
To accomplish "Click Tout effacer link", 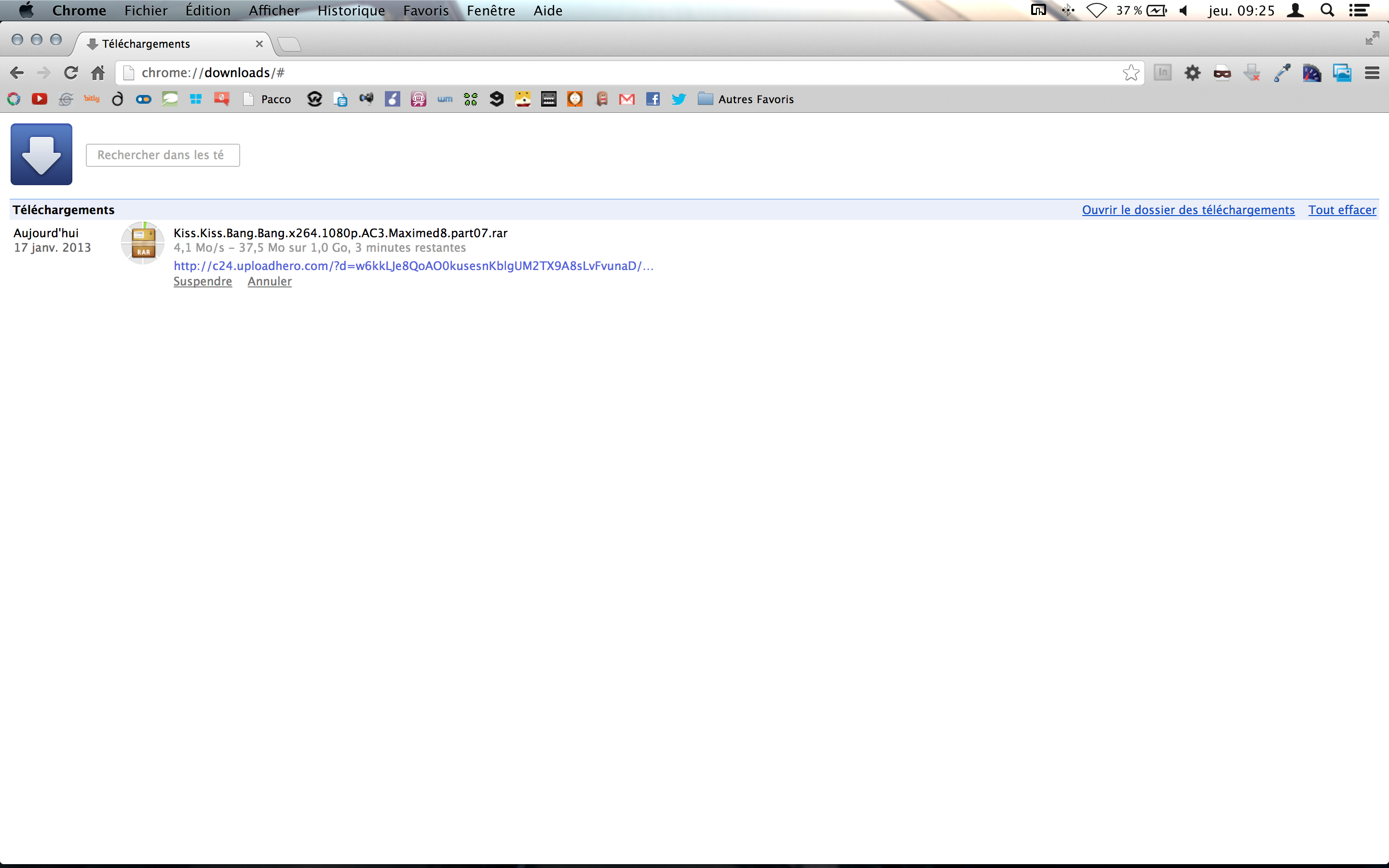I will tap(1341, 210).
